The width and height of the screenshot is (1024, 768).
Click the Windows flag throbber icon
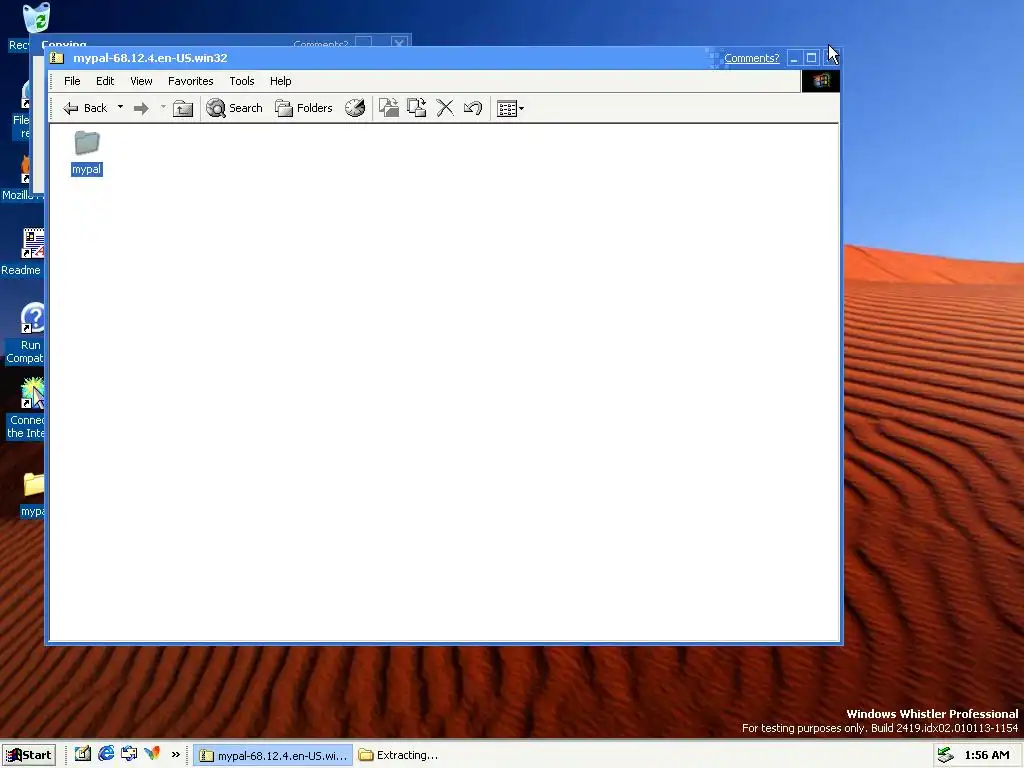click(821, 81)
